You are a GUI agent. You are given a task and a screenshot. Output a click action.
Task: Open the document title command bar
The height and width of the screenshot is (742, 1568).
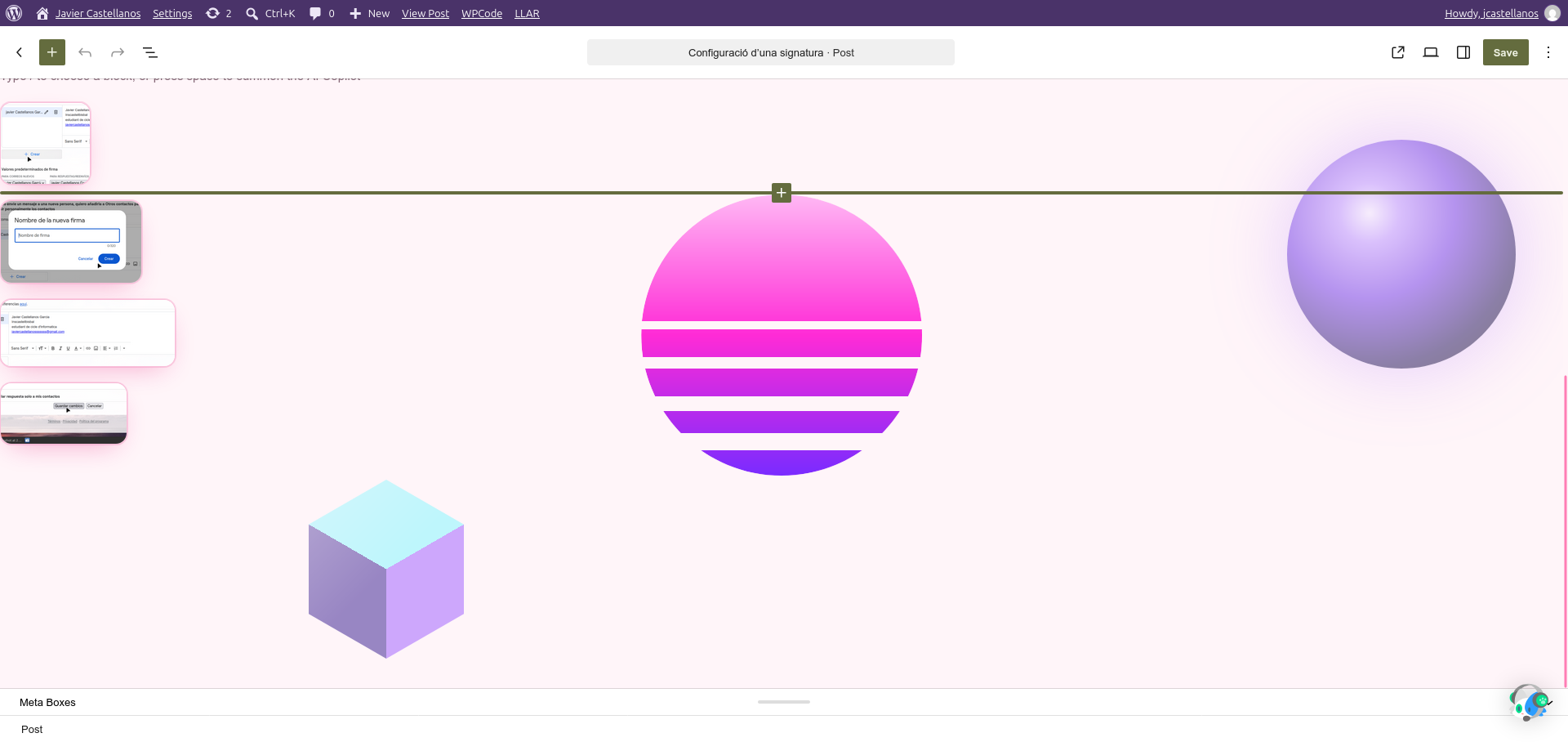tap(771, 52)
